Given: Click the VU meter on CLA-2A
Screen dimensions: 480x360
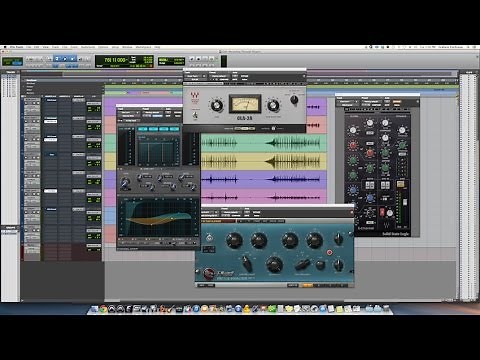Looking at the screenshot, I should (x=245, y=104).
